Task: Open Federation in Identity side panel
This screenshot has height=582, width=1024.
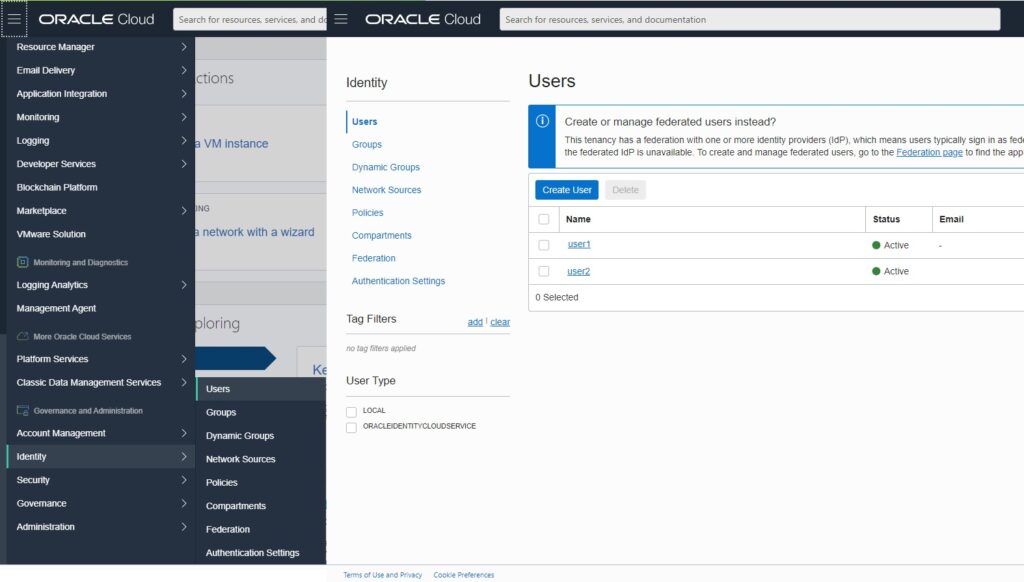Action: click(374, 259)
